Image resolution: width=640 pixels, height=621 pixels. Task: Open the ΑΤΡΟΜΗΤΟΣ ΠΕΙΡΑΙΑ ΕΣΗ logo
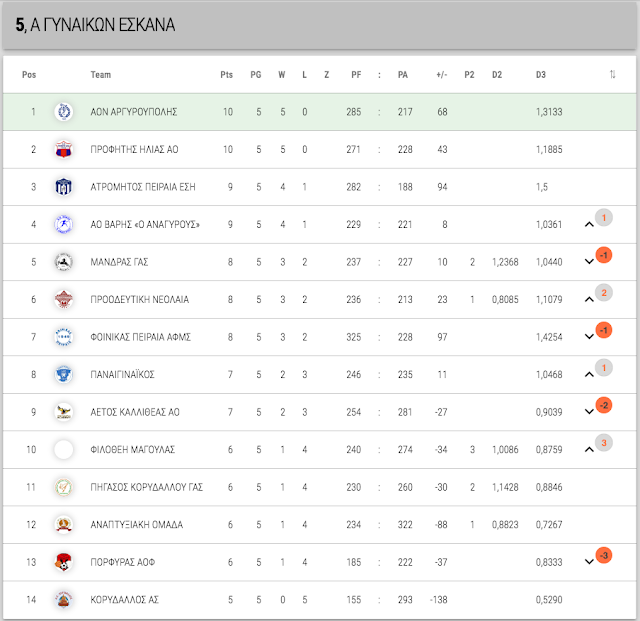[x=64, y=187]
